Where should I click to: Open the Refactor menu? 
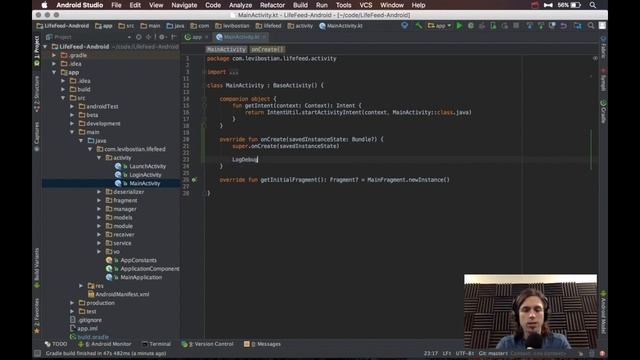pos(272,5)
